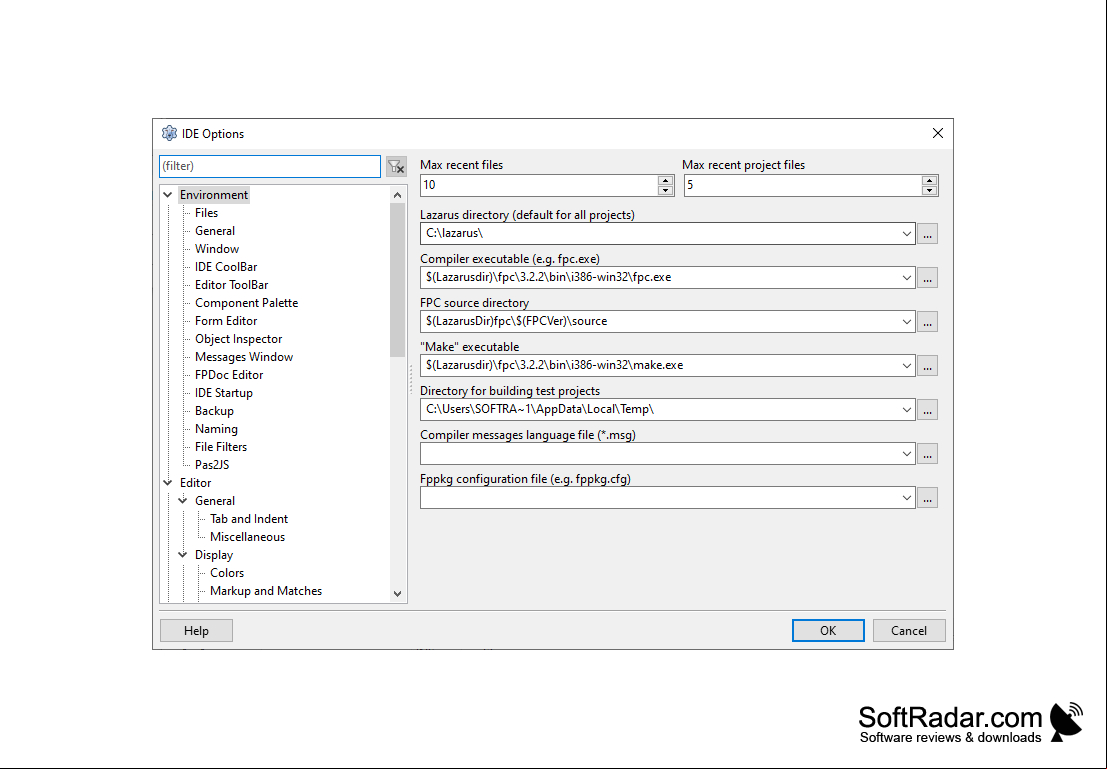Viewport: 1107px width, 769px height.
Task: Browse for the Lazarus directory
Action: [x=928, y=234]
